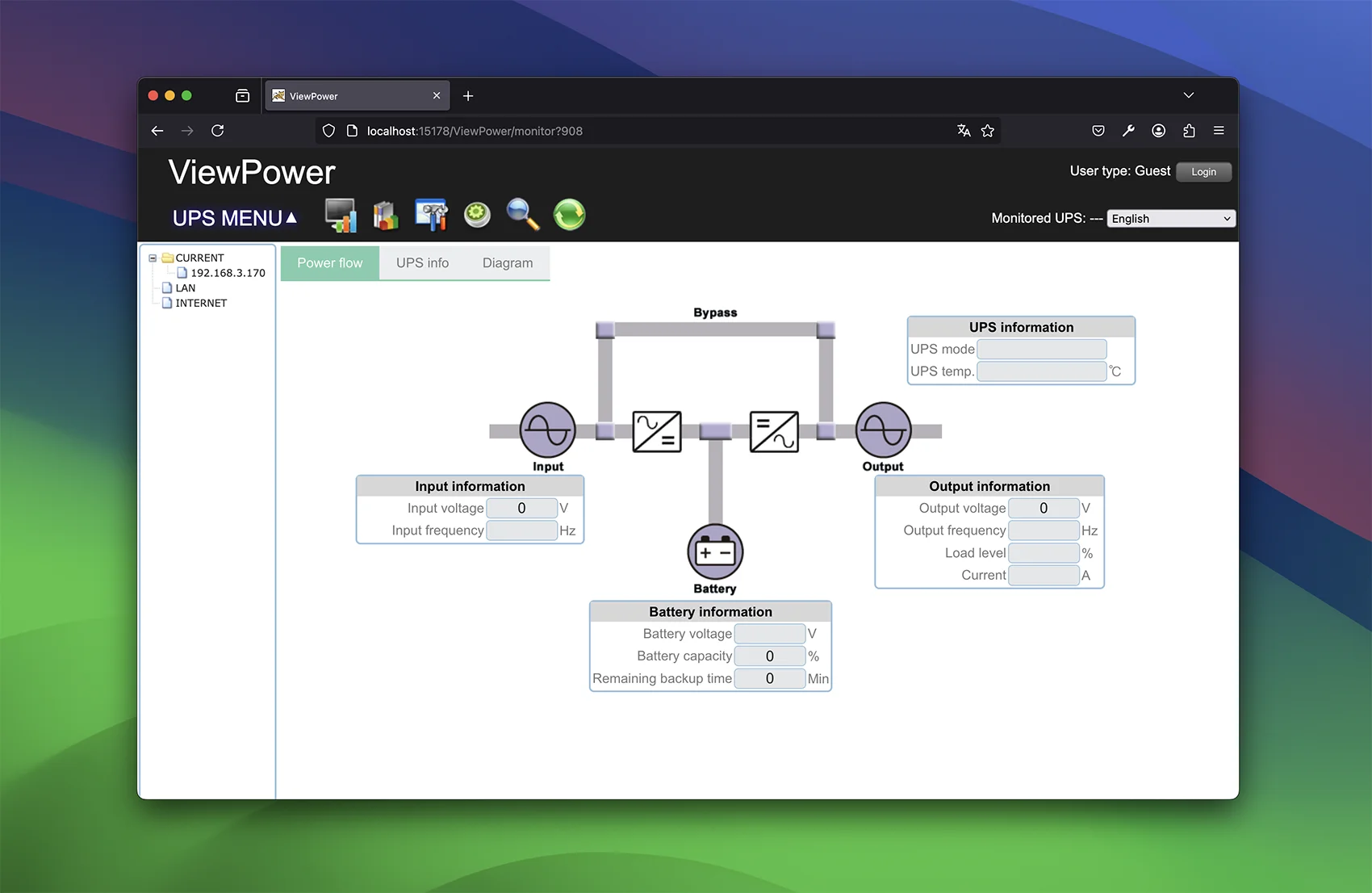Click the green refresh globe icon

point(569,215)
